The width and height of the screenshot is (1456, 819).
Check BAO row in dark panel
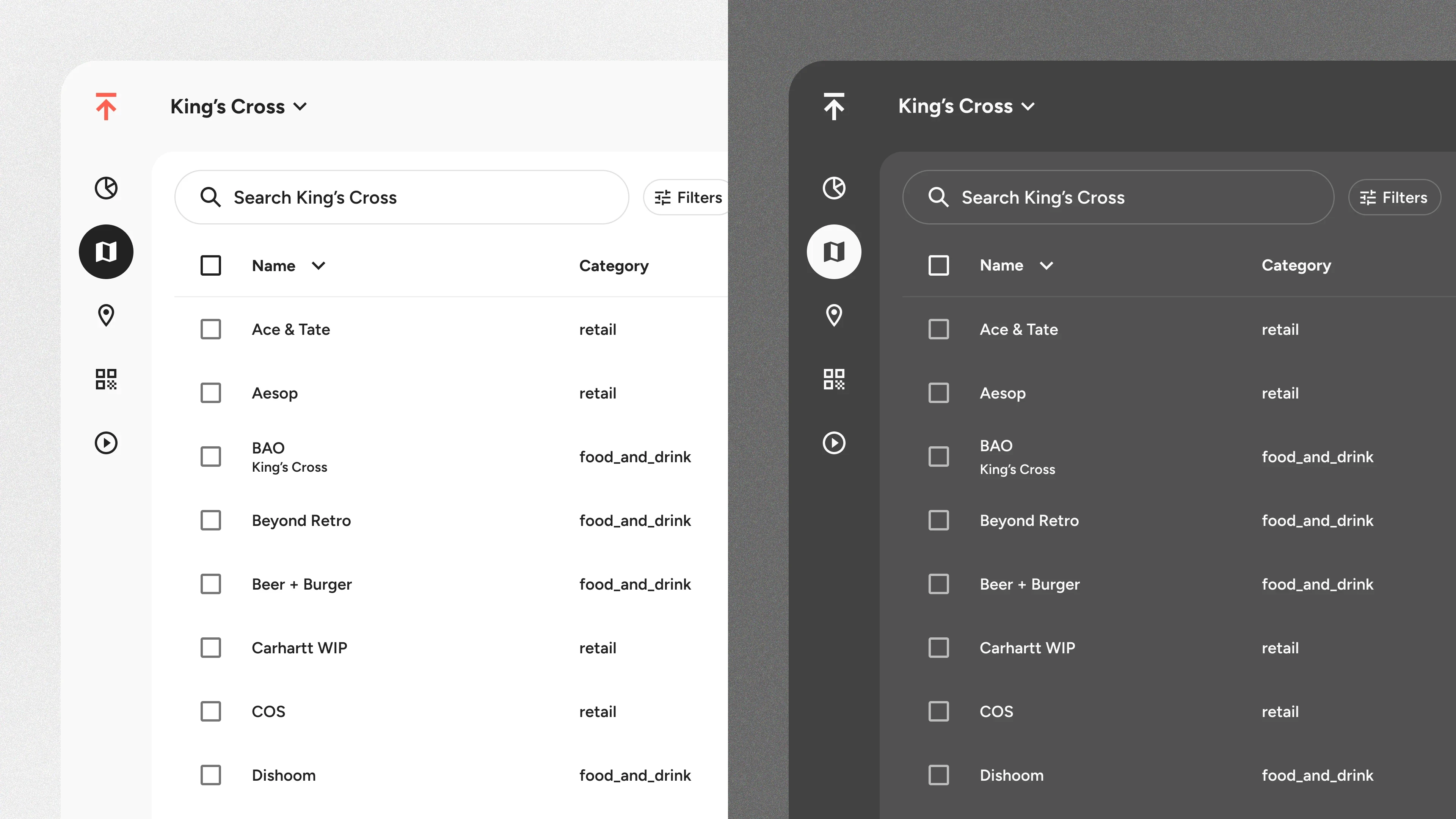pos(939,457)
